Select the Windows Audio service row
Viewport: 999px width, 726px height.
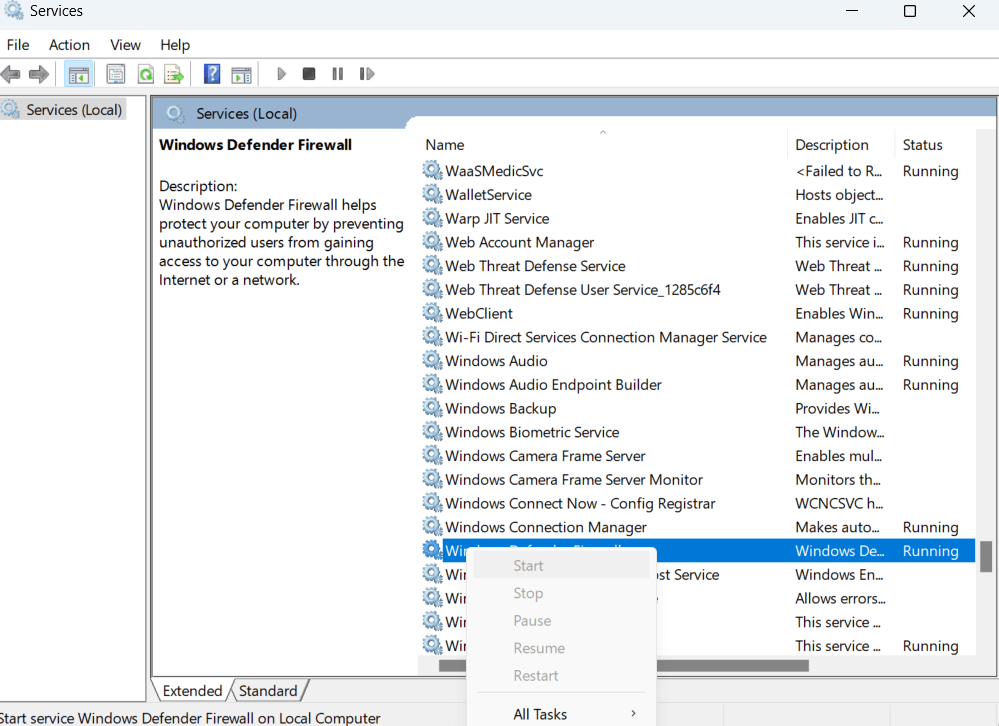[496, 361]
